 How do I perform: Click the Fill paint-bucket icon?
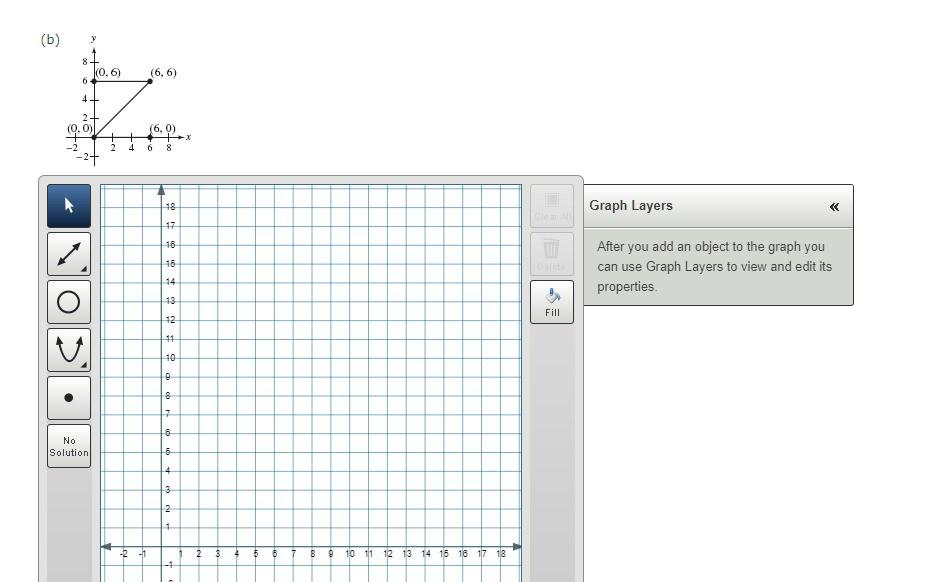[x=550, y=301]
